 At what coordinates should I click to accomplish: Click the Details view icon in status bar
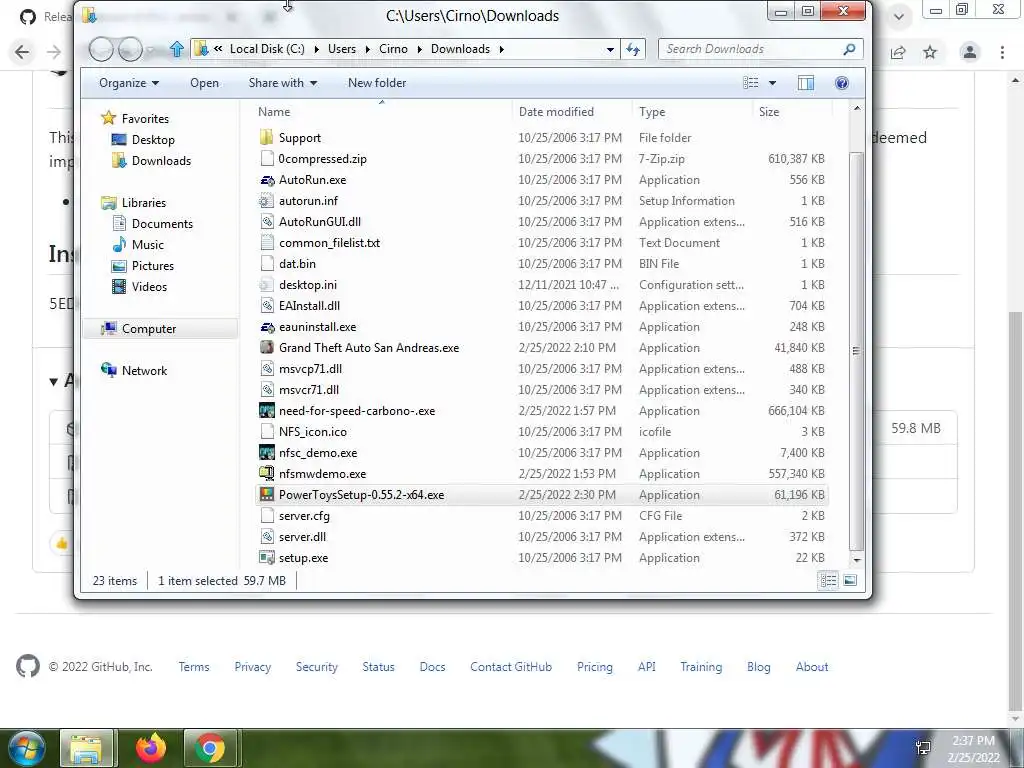(x=828, y=581)
